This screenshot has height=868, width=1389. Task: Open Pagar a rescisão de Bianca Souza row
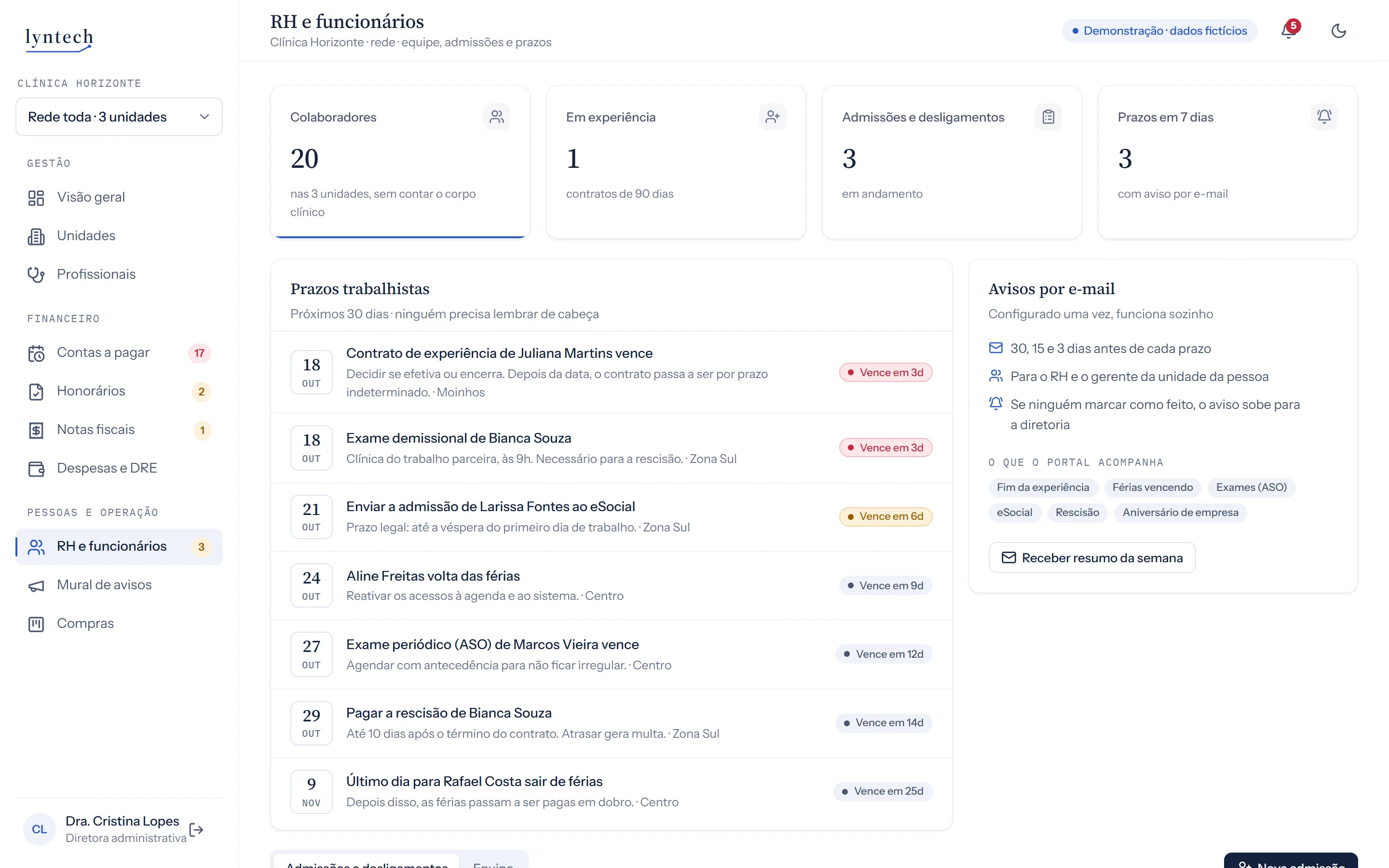[x=611, y=723]
